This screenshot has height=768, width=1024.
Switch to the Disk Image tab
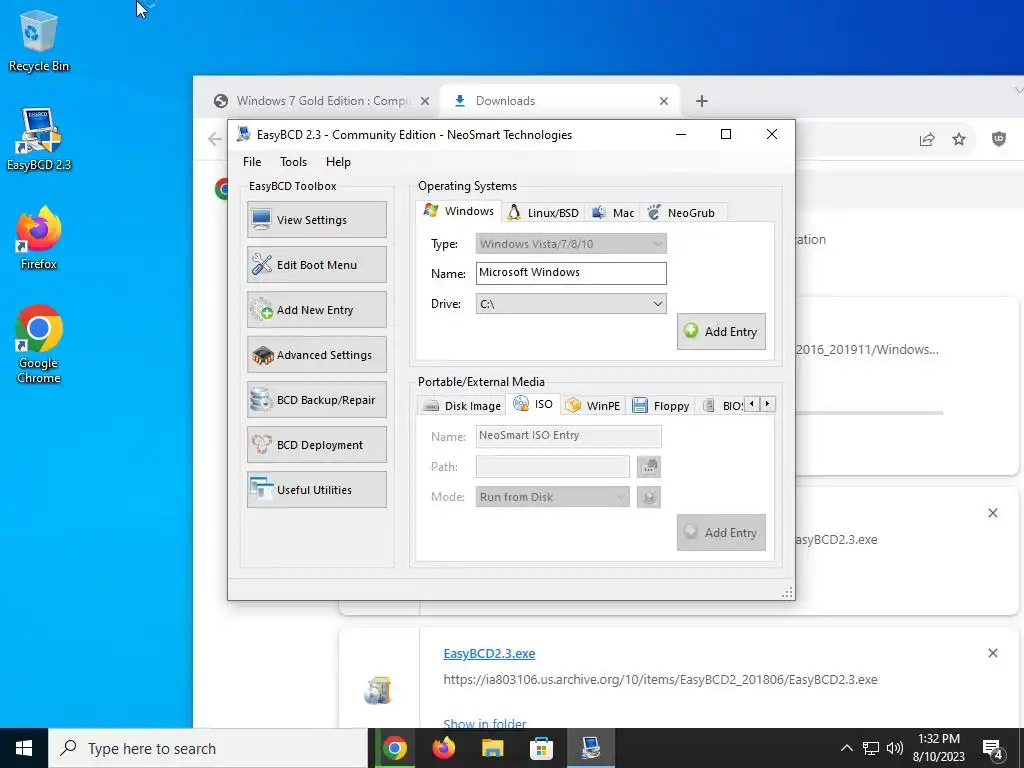(x=462, y=406)
